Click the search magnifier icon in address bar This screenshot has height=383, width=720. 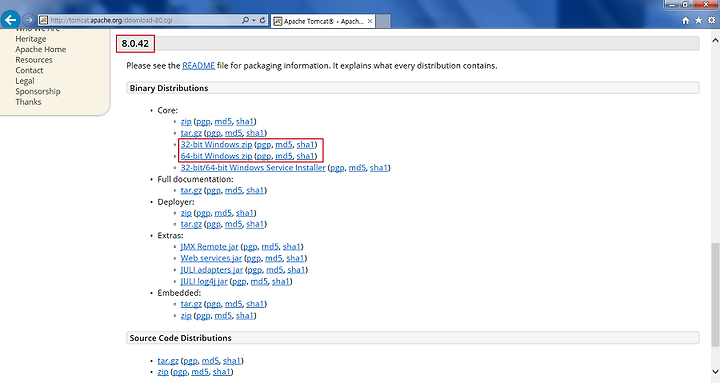[x=245, y=20]
